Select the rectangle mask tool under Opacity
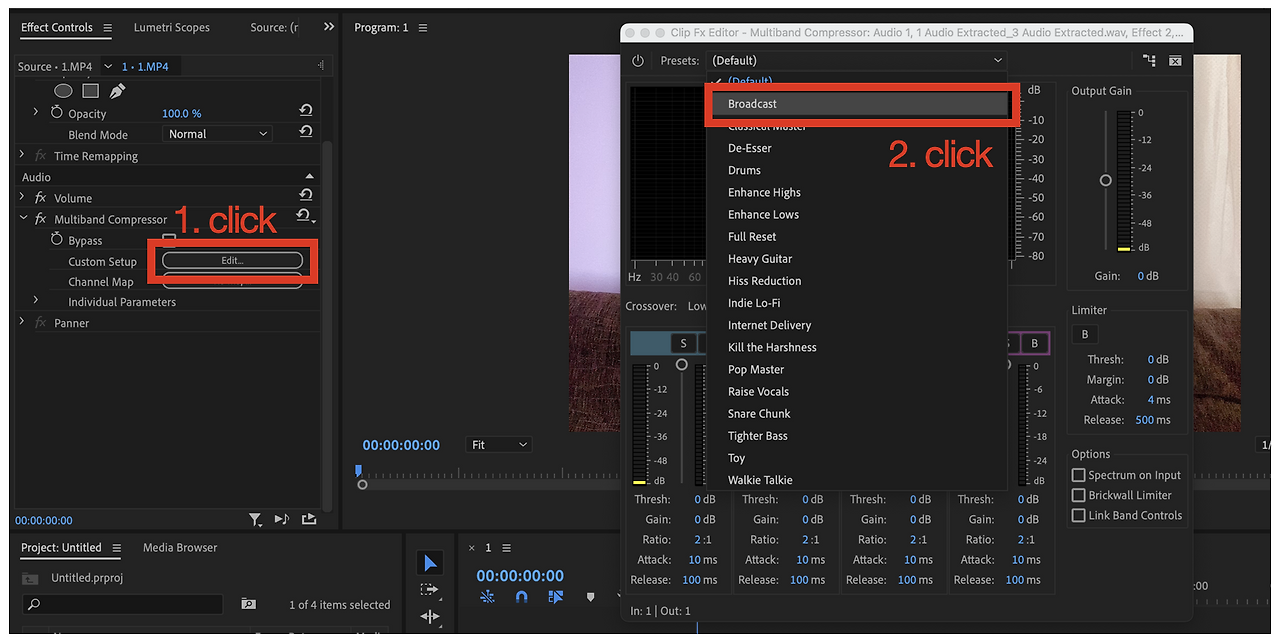 90,91
